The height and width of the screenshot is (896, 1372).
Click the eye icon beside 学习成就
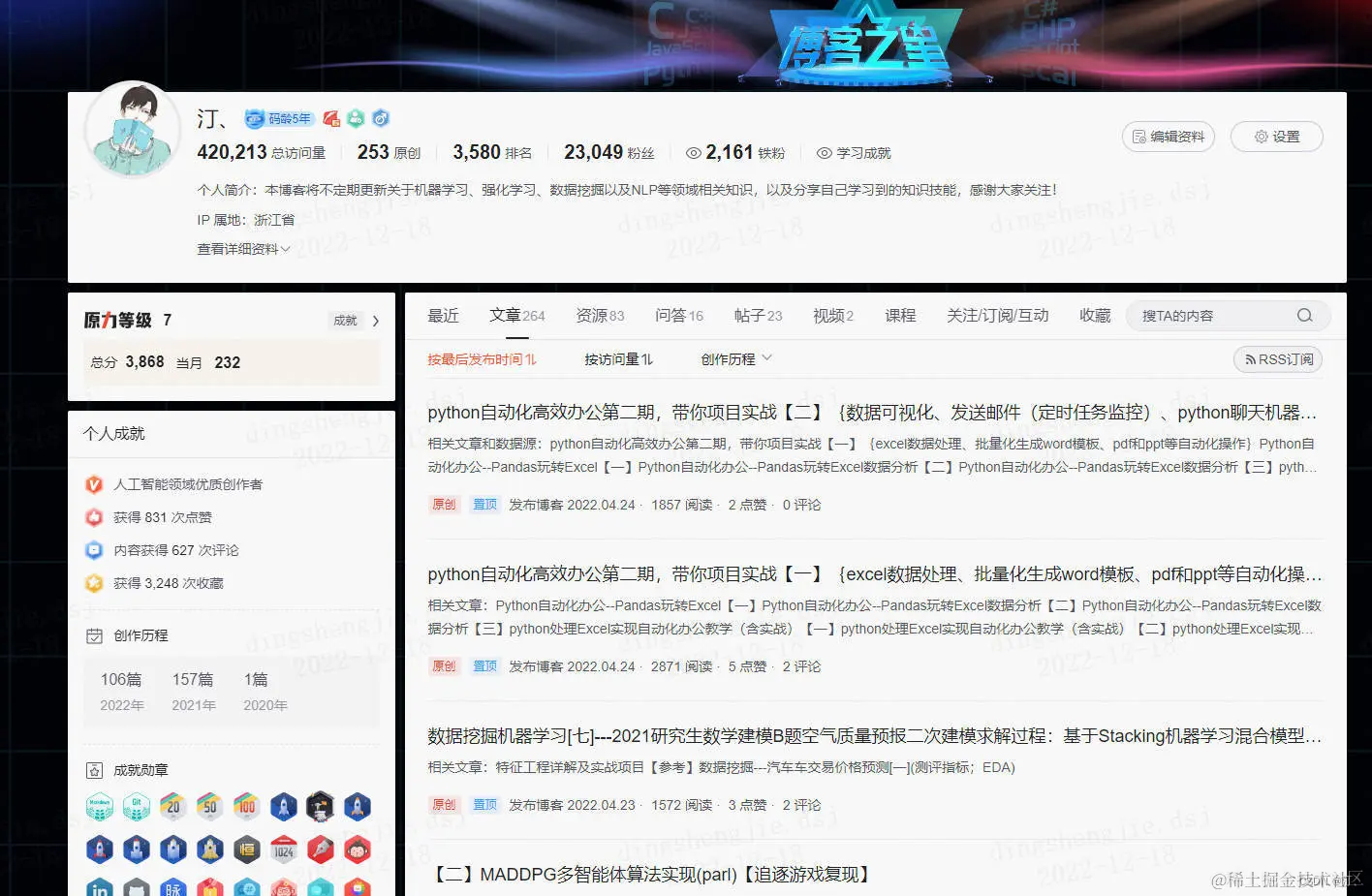(x=825, y=153)
